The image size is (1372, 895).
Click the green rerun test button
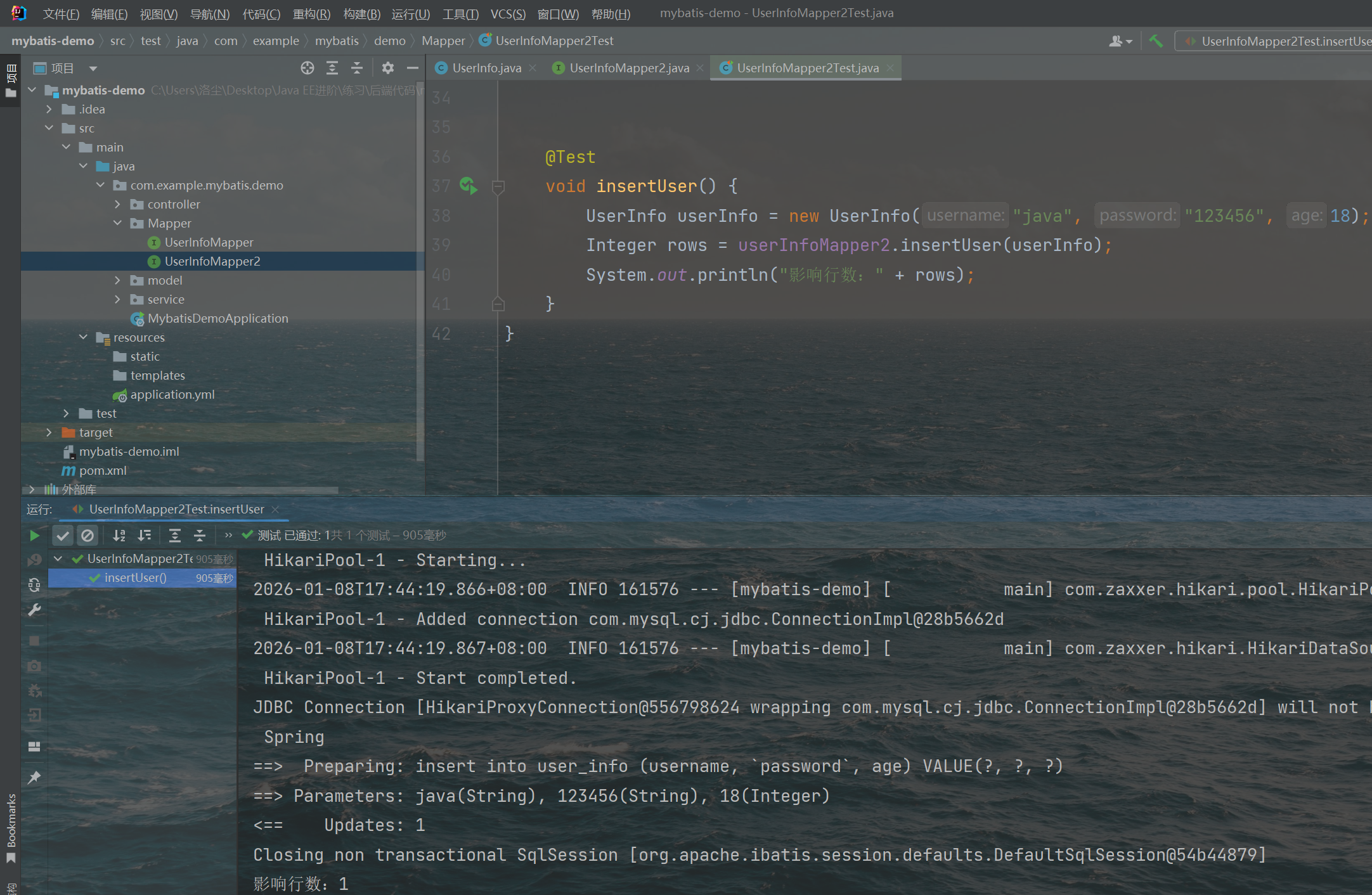coord(34,536)
